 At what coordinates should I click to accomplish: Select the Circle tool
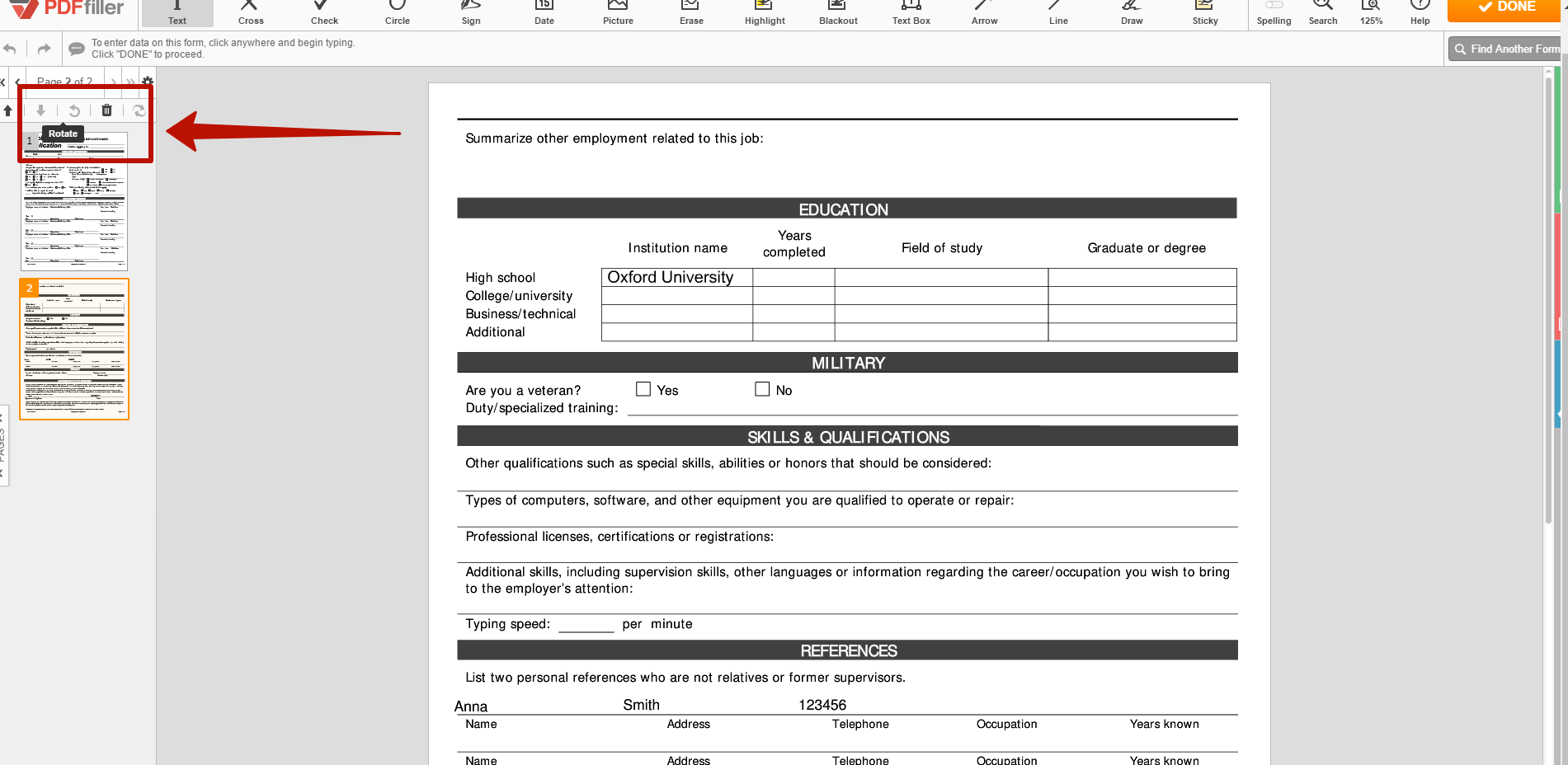pyautogui.click(x=398, y=13)
